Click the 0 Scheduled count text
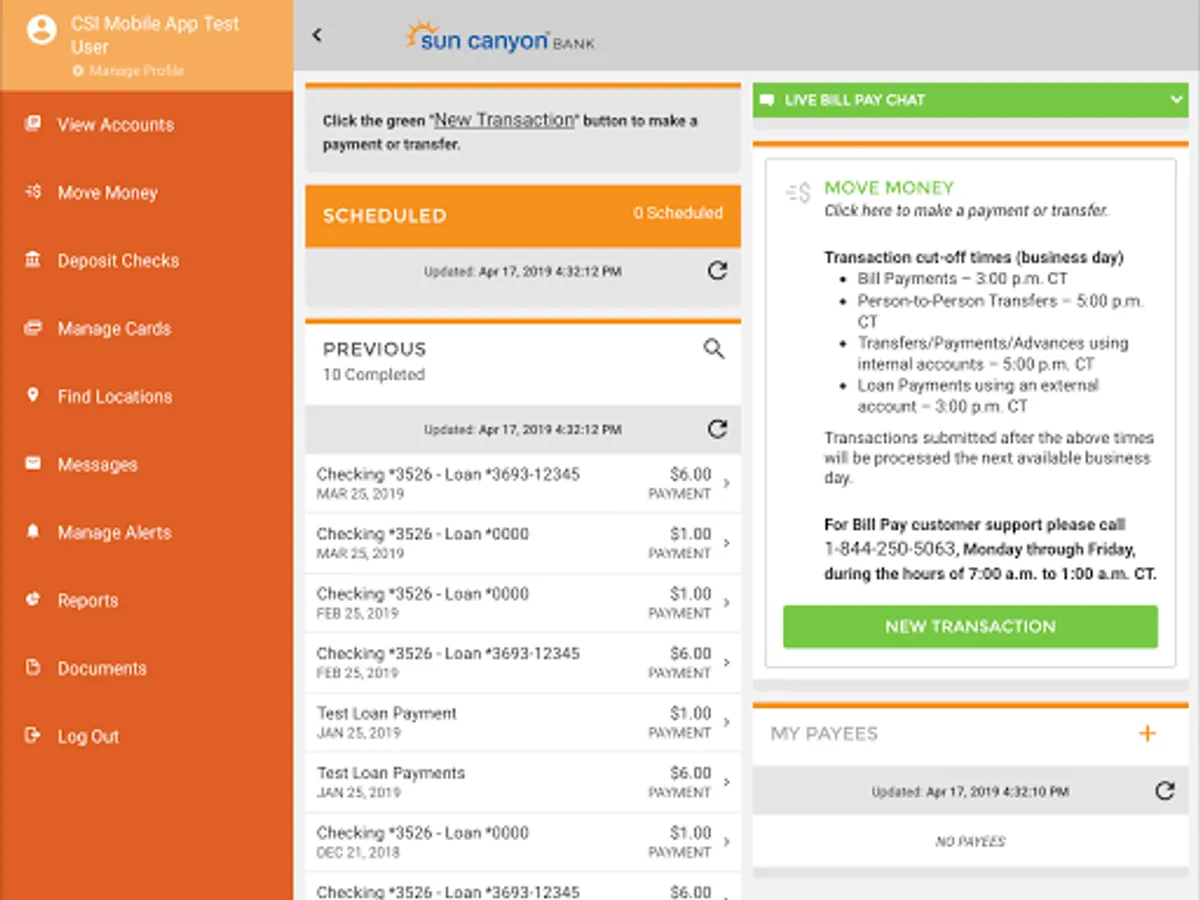Screen dimensions: 1200x900 (678, 213)
